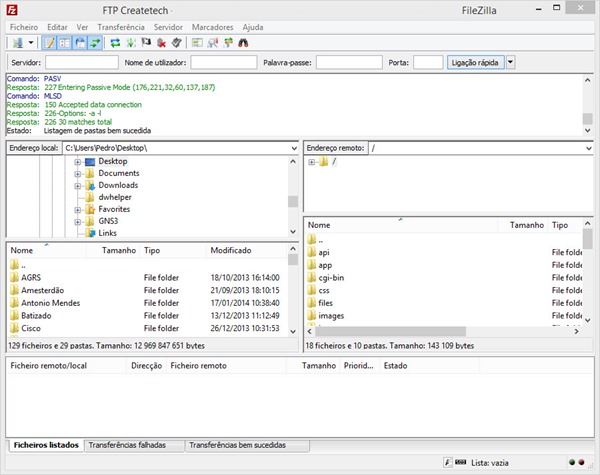The width and height of the screenshot is (600, 475).
Task: Refresh the file and folder lists
Action: pos(115,42)
